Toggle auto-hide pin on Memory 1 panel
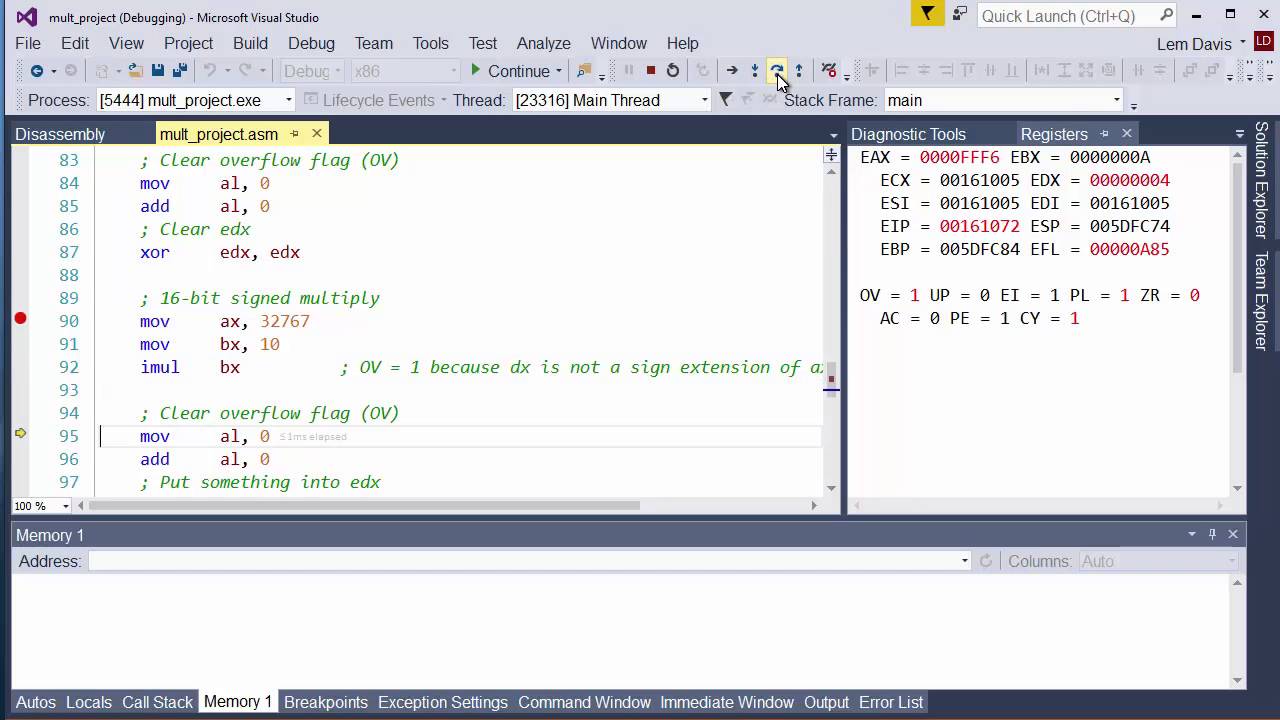This screenshot has width=1280, height=720. tap(1213, 535)
